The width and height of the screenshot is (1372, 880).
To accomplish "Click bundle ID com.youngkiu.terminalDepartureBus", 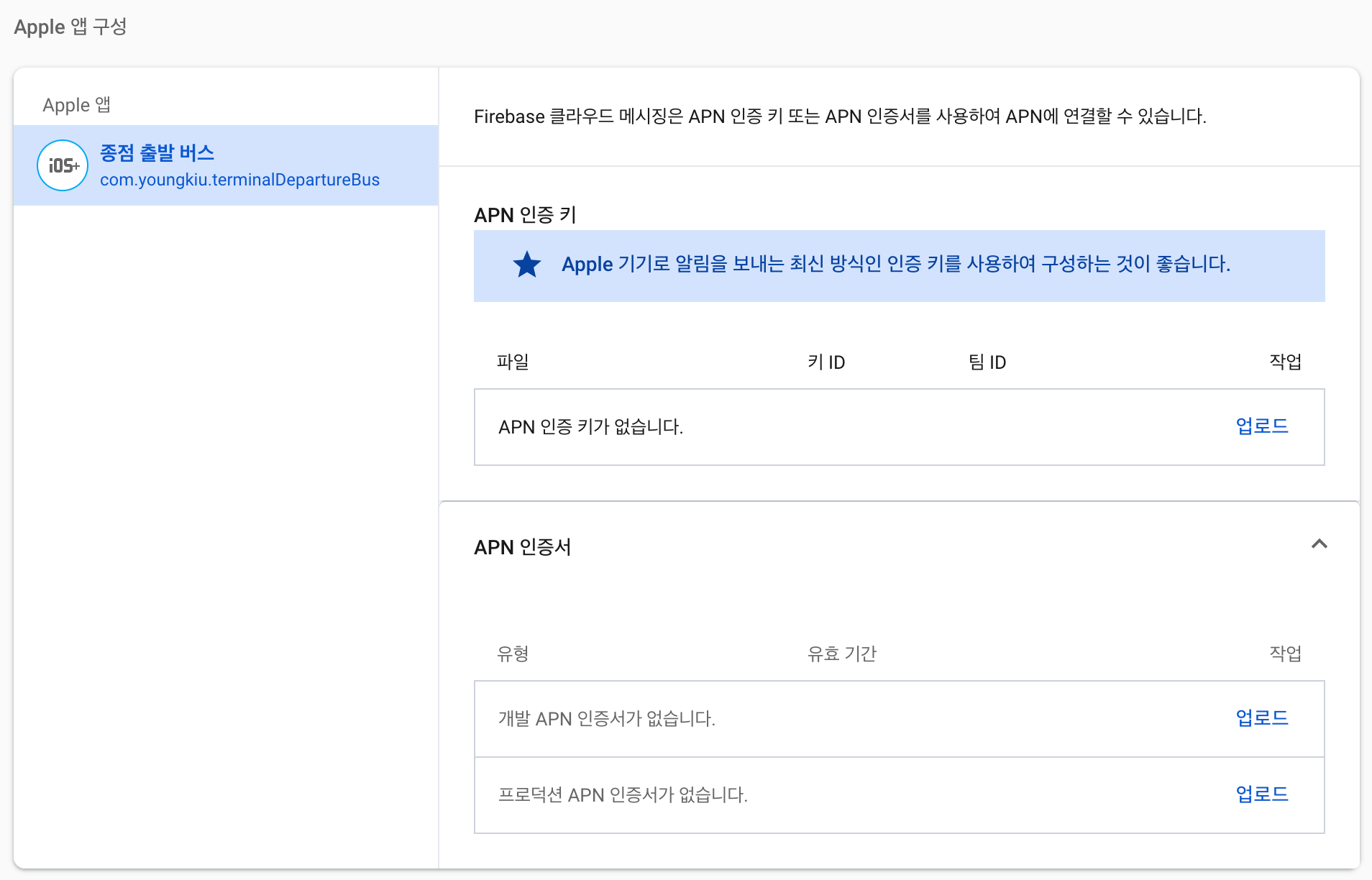I will click(239, 180).
